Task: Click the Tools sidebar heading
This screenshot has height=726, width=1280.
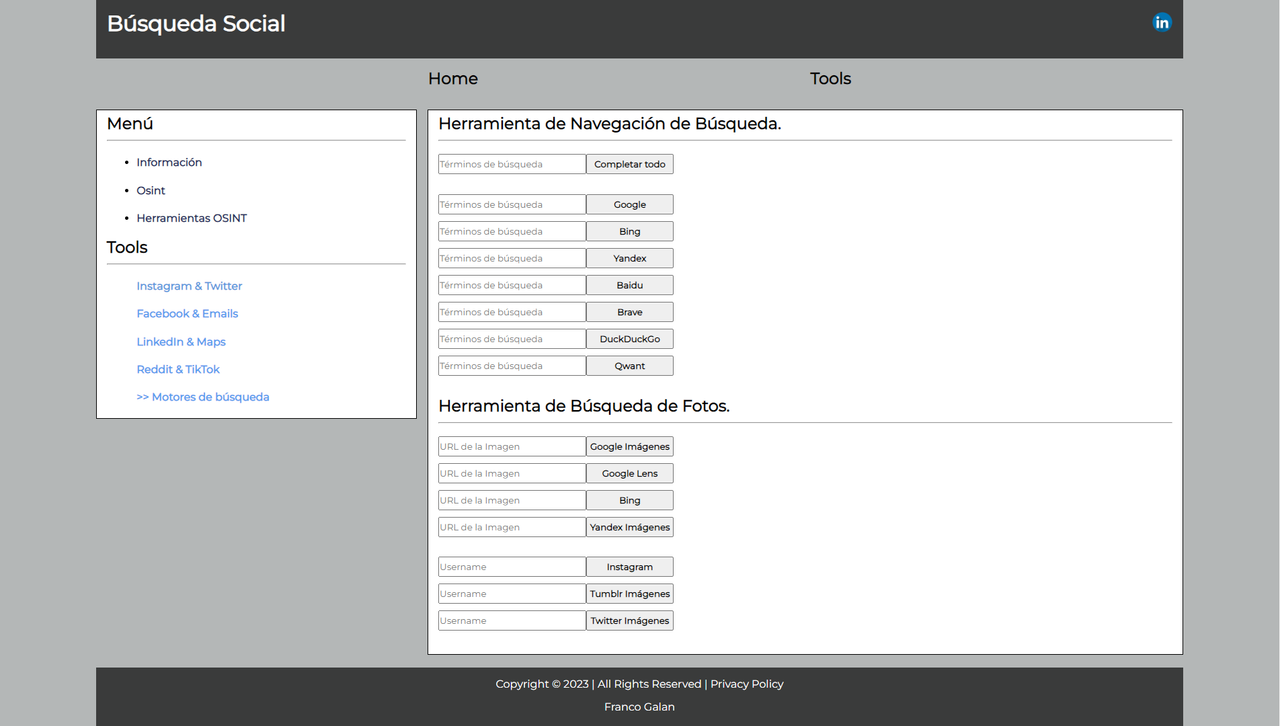Action: (127, 248)
